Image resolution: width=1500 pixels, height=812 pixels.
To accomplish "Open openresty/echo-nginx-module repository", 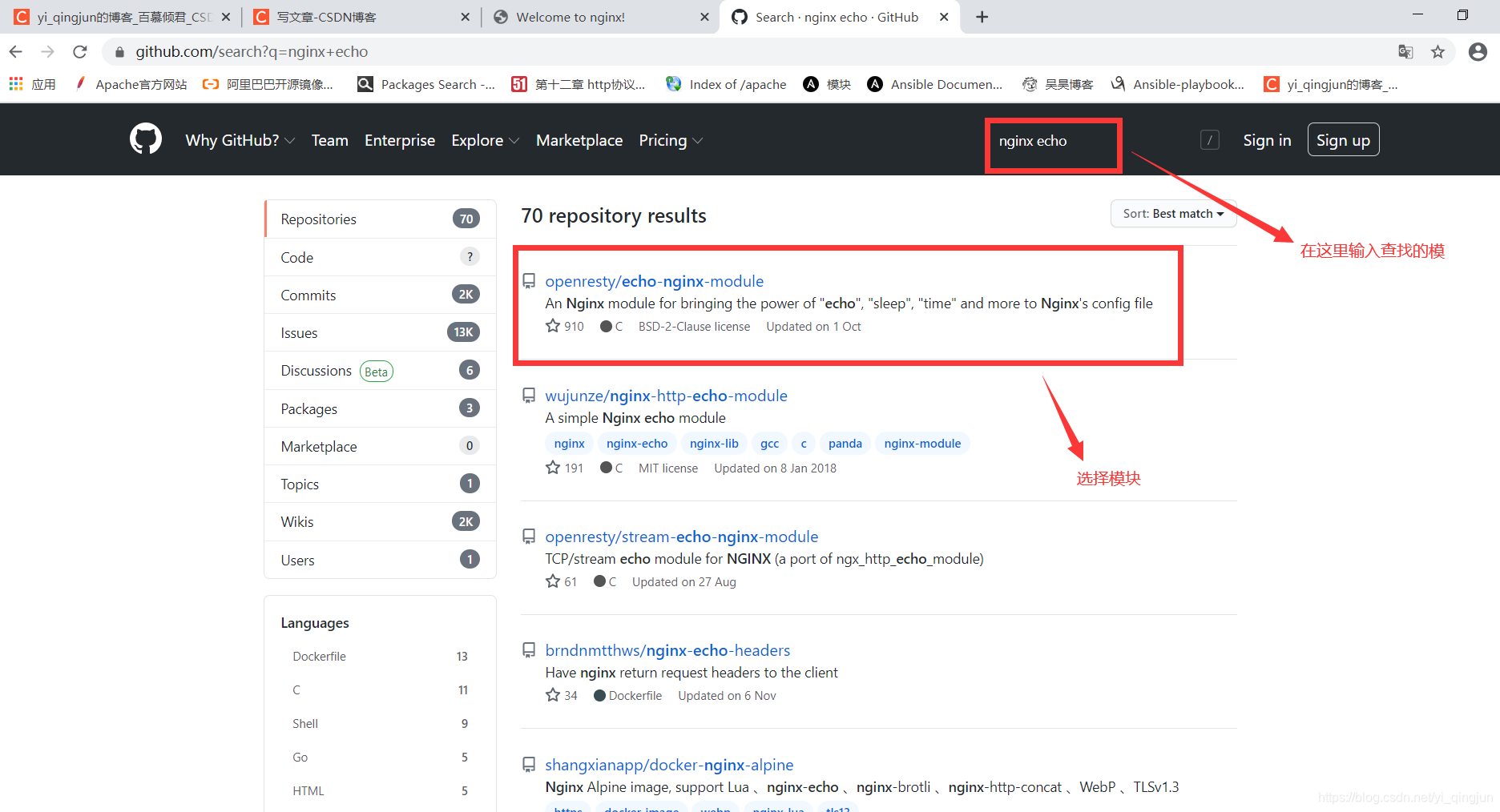I will 654,281.
